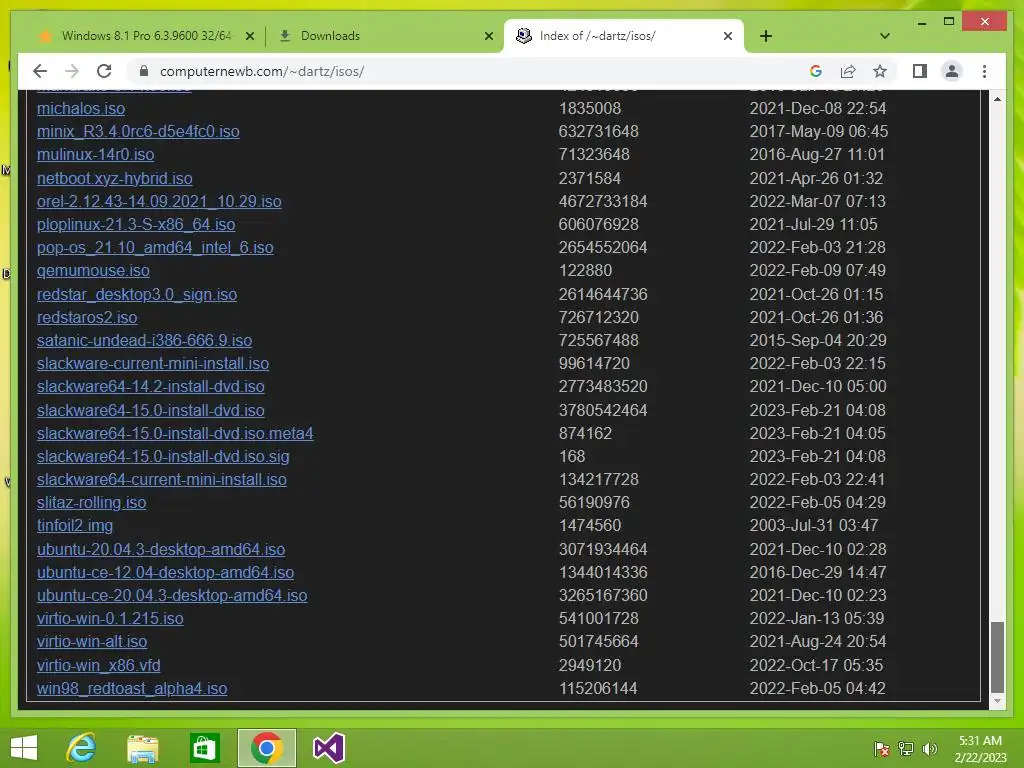1024x768 pixels.
Task: Open Windows Store from taskbar
Action: coord(204,748)
